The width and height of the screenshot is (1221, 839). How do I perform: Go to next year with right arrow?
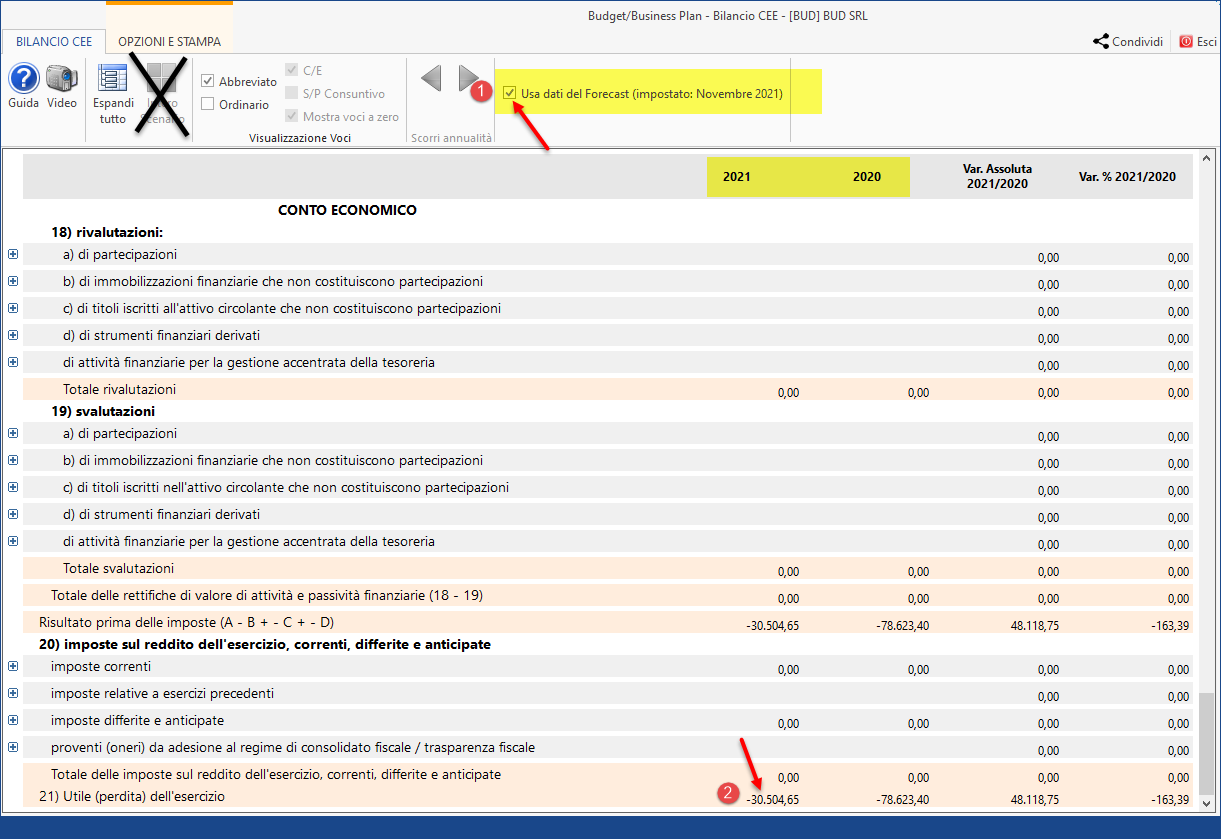pos(469,78)
